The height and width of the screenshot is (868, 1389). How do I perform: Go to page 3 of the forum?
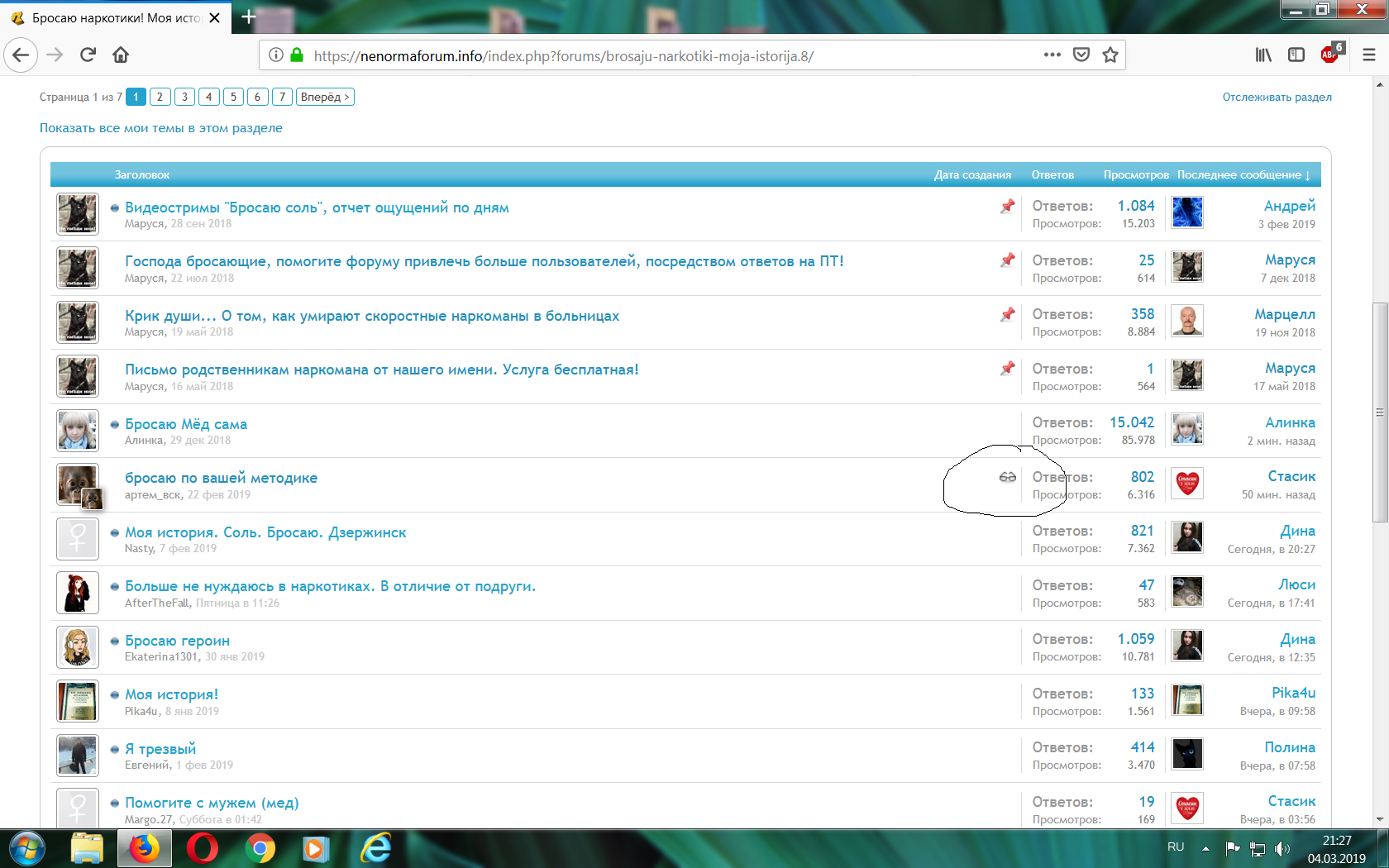coord(184,97)
